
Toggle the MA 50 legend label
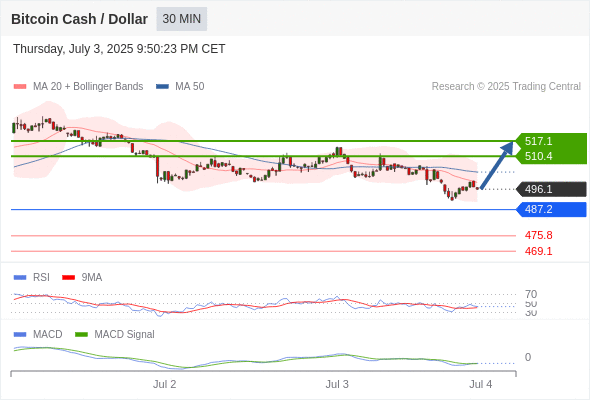190,87
